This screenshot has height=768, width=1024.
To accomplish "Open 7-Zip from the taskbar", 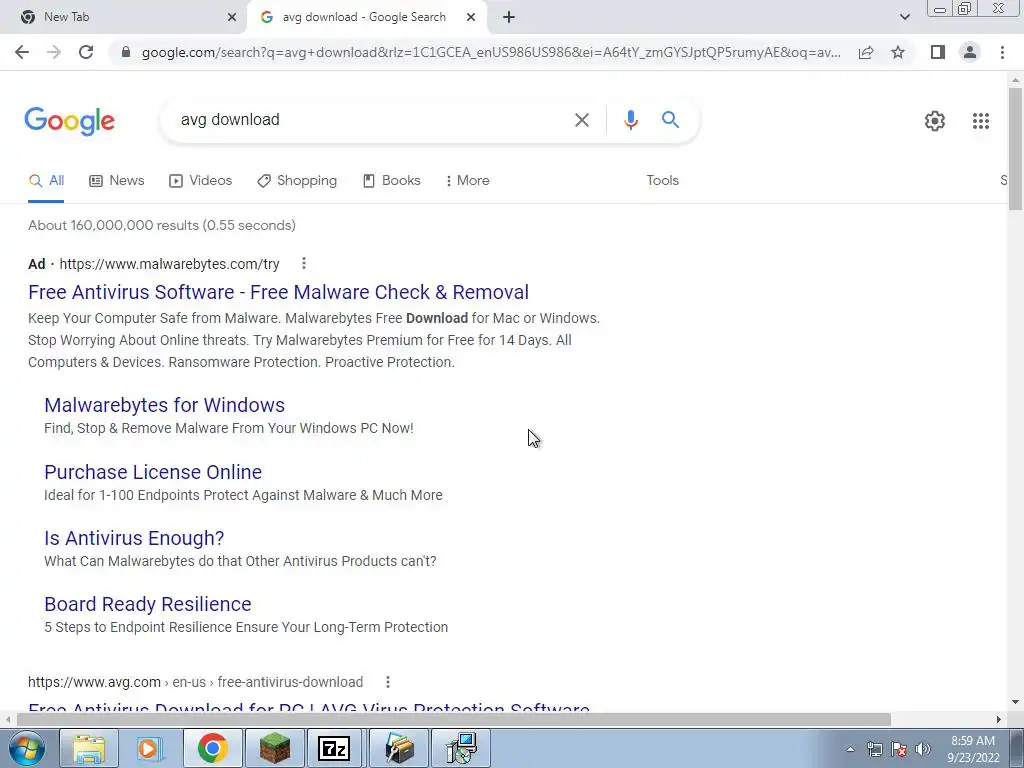I will (334, 748).
